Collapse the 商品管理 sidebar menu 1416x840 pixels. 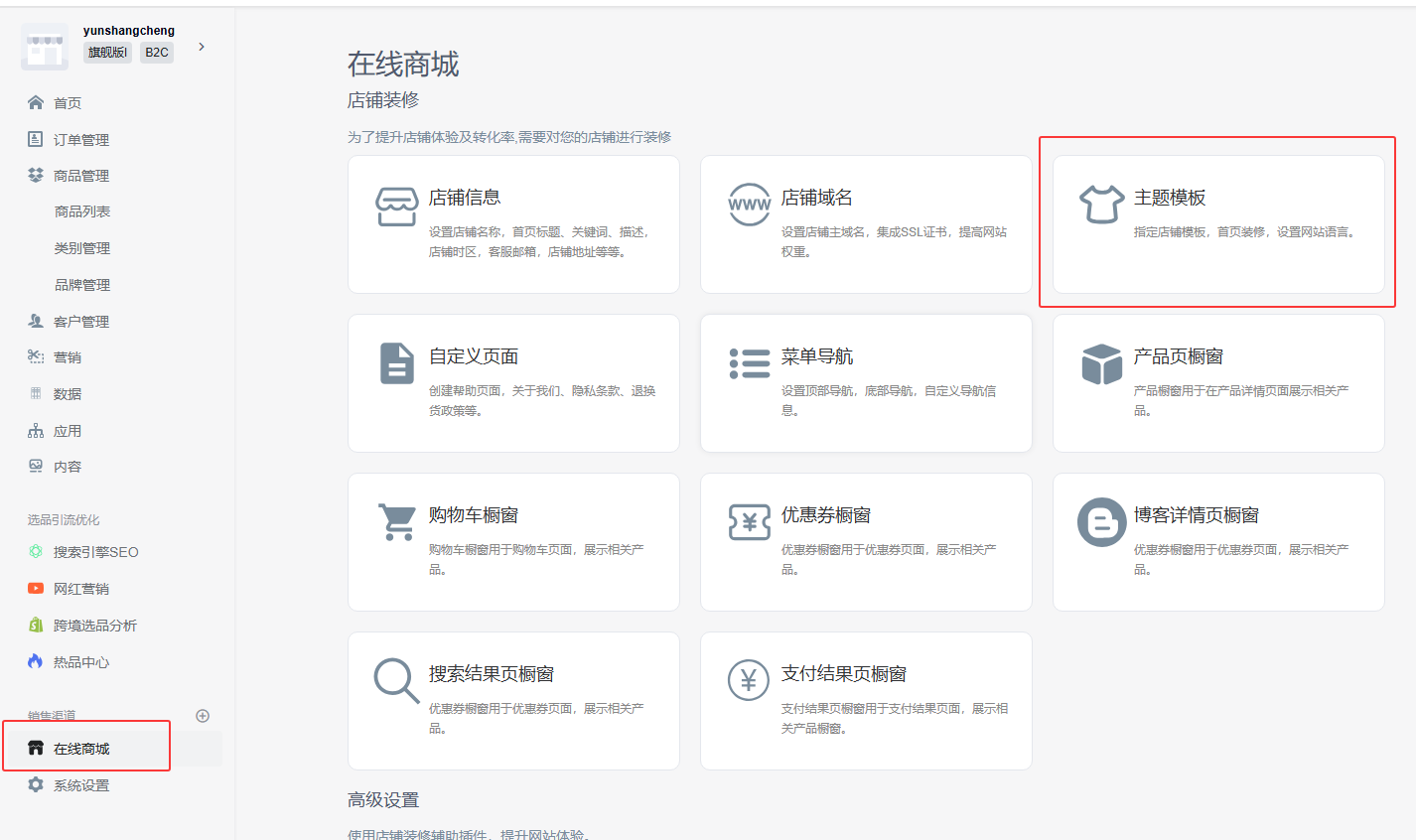pos(80,176)
